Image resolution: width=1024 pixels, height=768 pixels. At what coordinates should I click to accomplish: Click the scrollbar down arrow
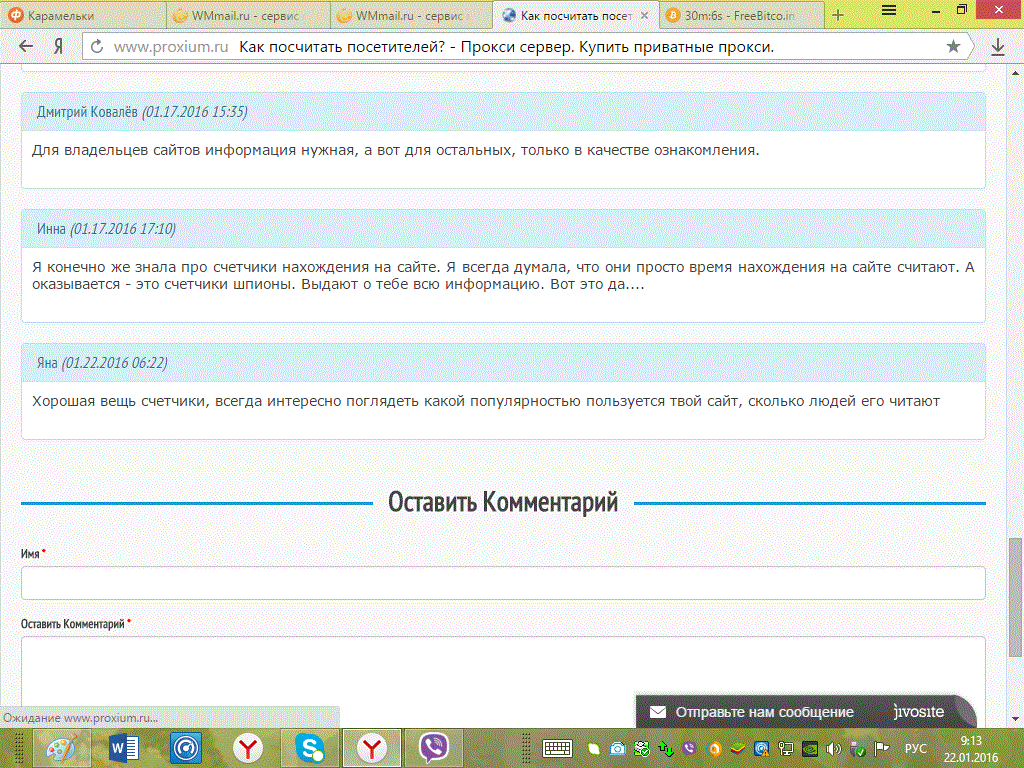tap(1015, 720)
